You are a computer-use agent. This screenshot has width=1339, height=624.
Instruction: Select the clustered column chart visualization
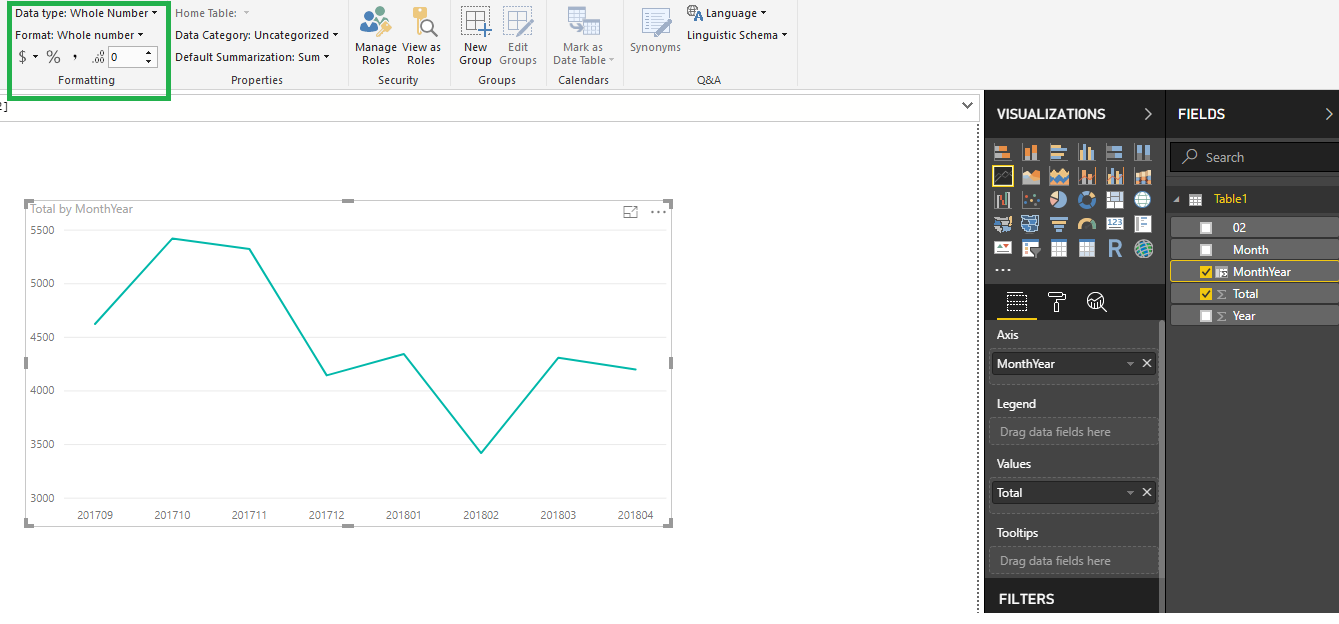1086,153
